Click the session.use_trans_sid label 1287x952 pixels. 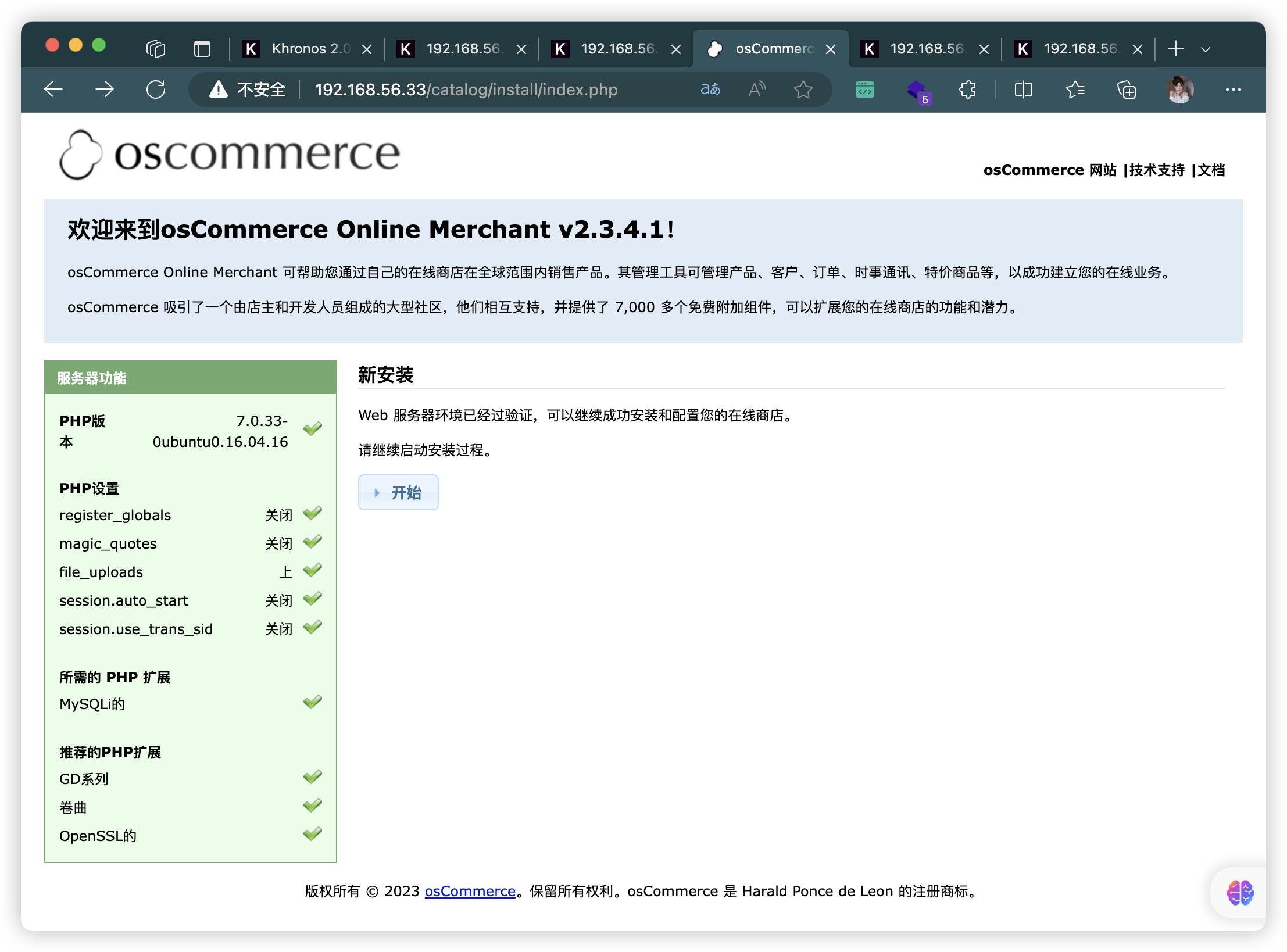136,629
